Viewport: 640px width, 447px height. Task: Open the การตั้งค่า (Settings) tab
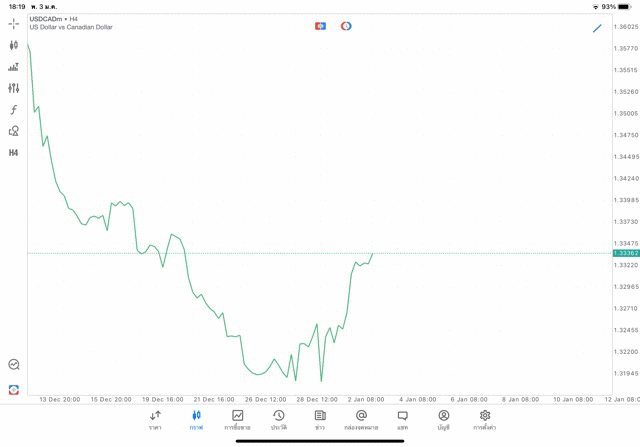[485, 419]
